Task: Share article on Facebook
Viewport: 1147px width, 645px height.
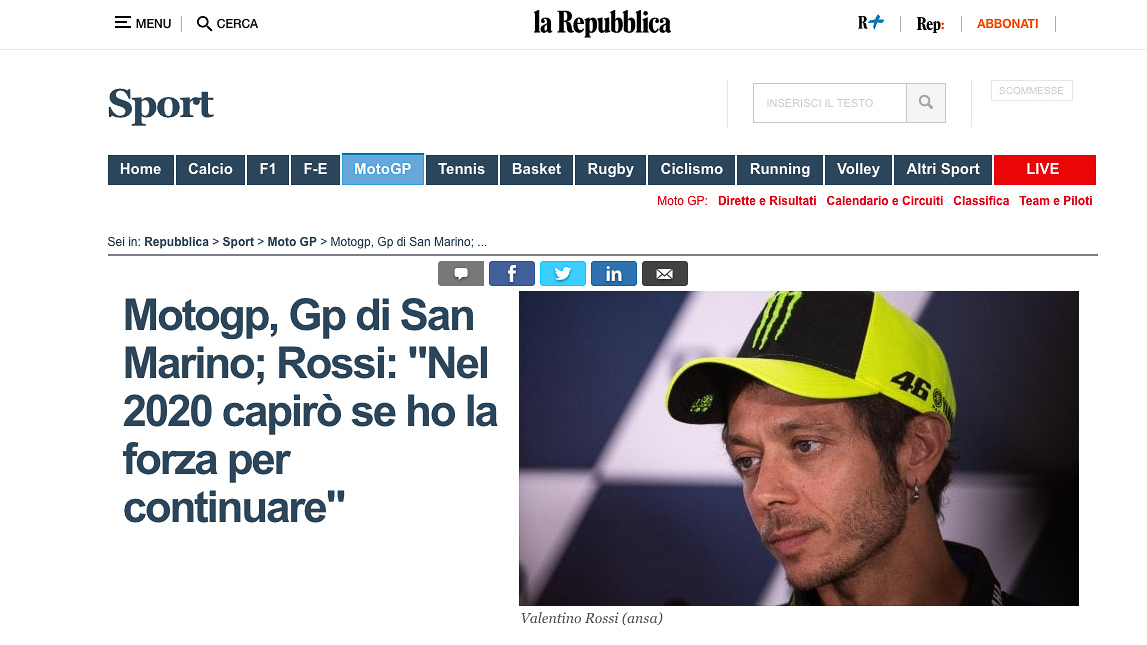Action: (x=511, y=274)
